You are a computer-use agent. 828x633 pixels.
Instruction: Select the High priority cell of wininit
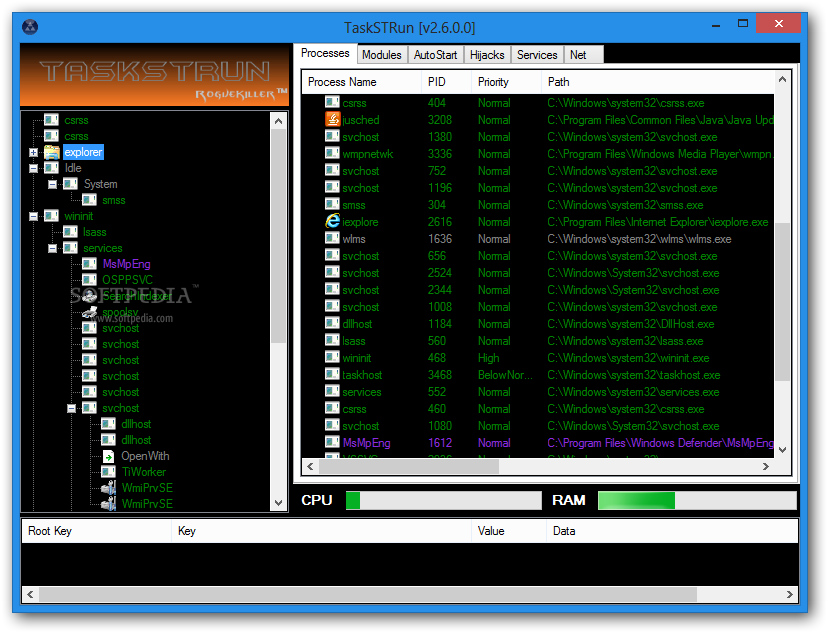click(488, 358)
